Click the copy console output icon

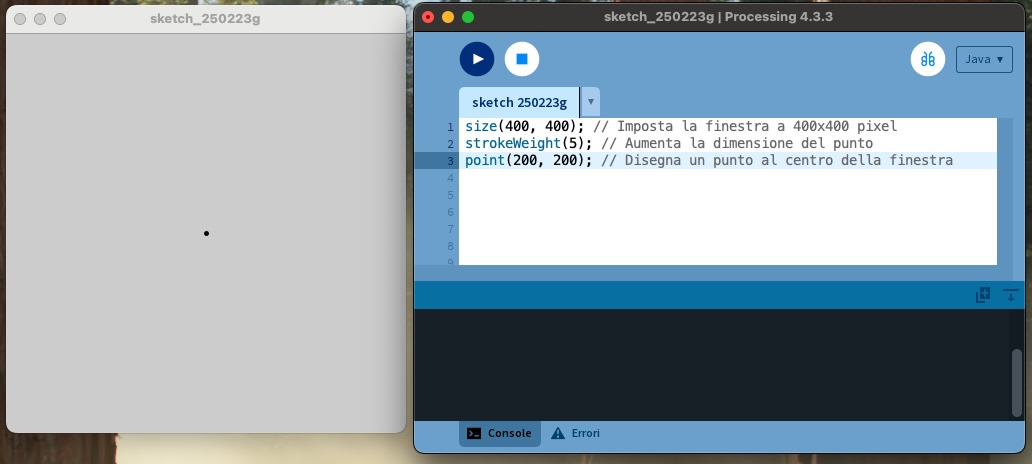[x=983, y=295]
